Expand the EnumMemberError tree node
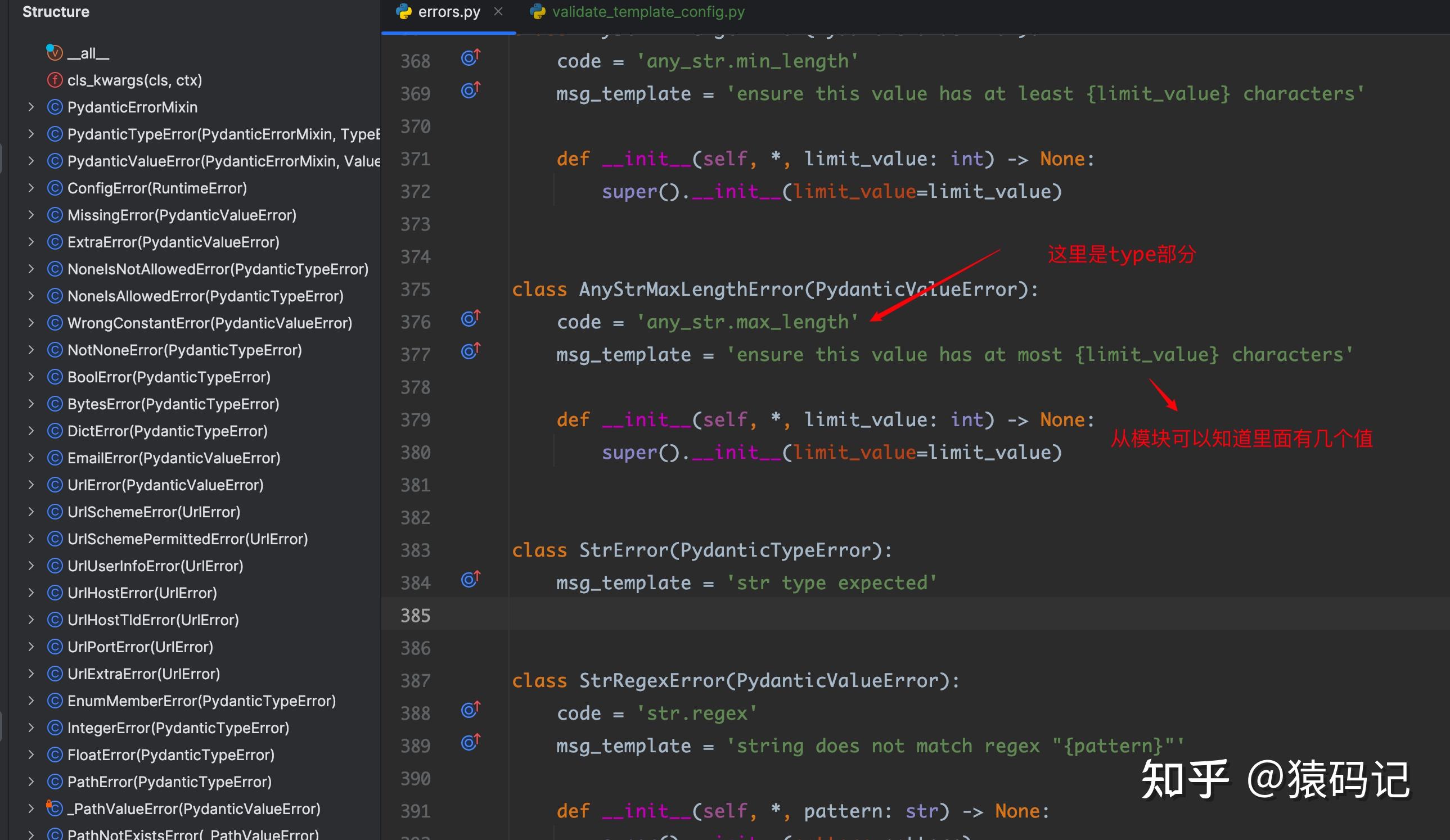Image resolution: width=1450 pixels, height=840 pixels. [x=30, y=700]
